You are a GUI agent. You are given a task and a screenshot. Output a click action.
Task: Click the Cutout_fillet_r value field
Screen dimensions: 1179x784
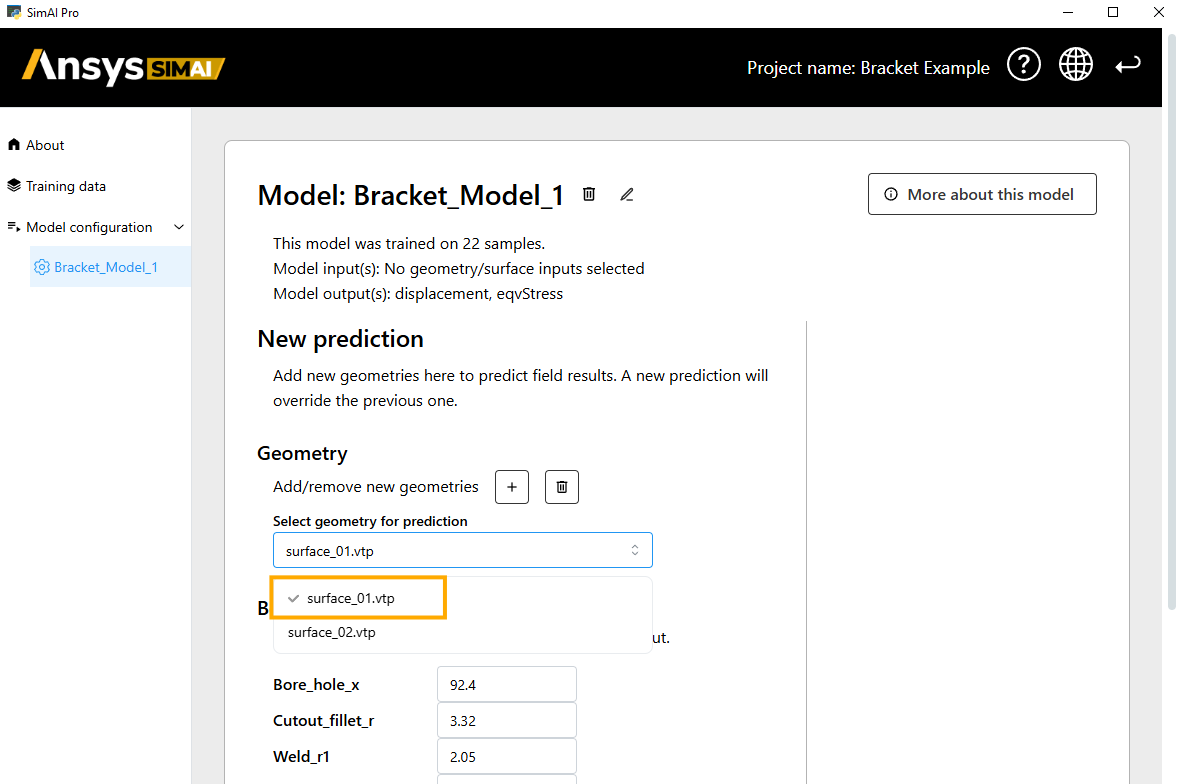(x=506, y=721)
